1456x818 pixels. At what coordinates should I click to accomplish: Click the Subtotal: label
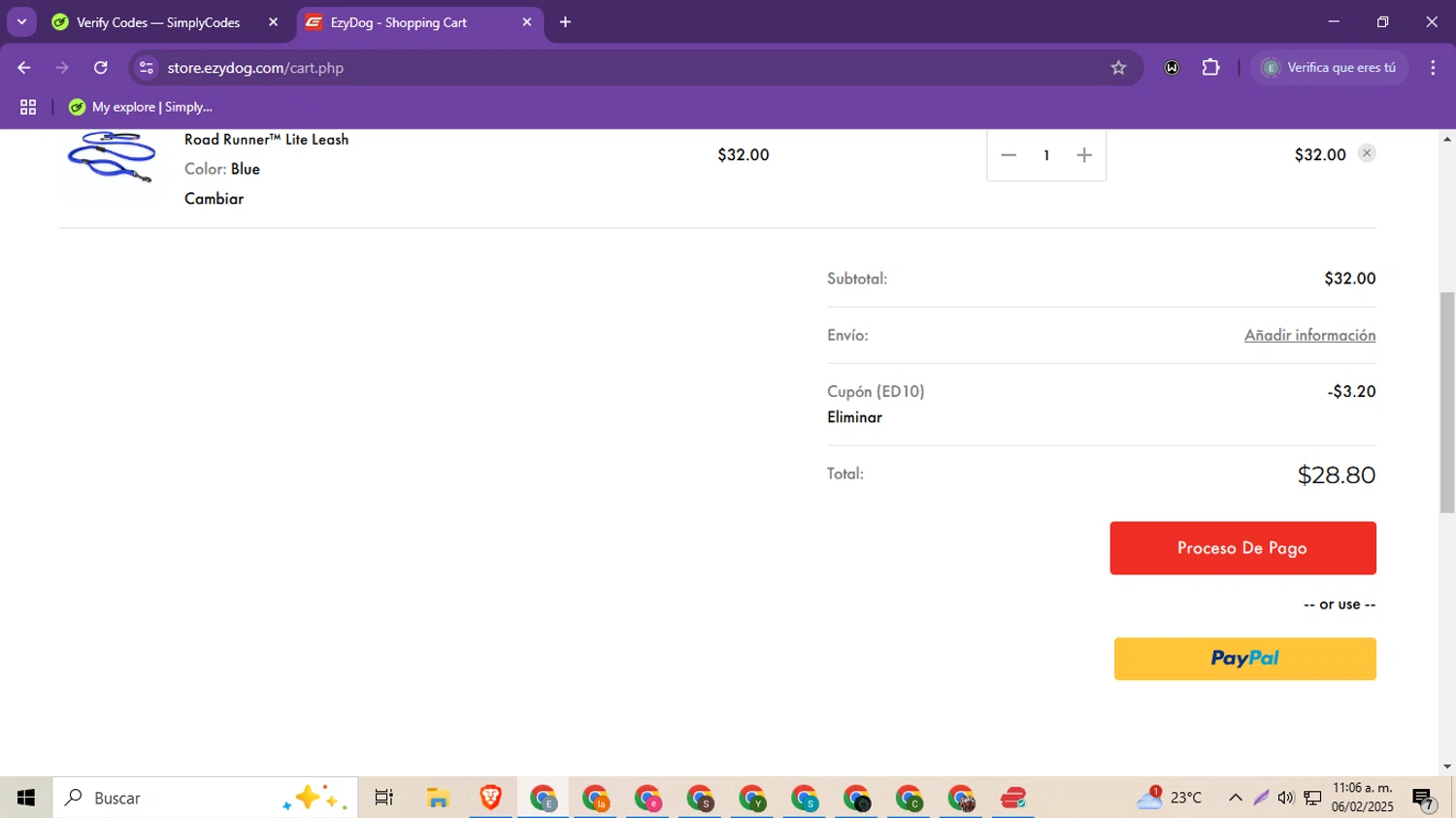pyautogui.click(x=857, y=278)
